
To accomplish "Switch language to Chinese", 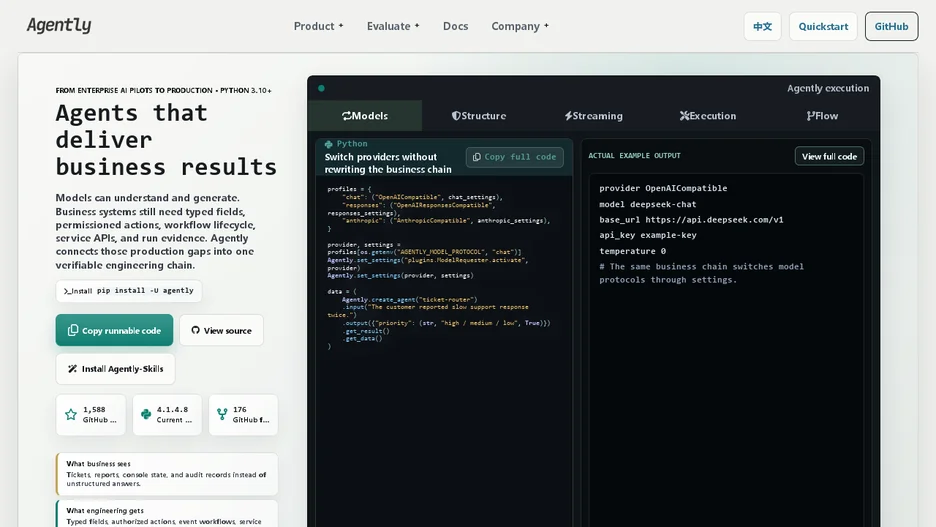I will pyautogui.click(x=762, y=26).
